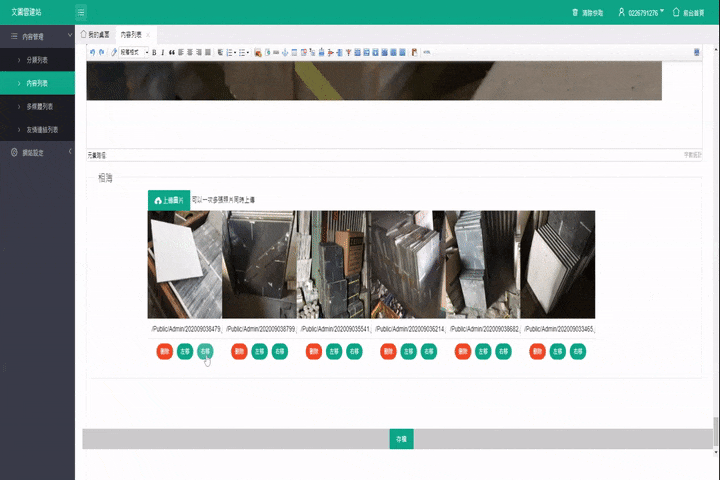The width and height of the screenshot is (720, 480).
Task: Select the thumbnail above path 033465
Action: (558, 265)
